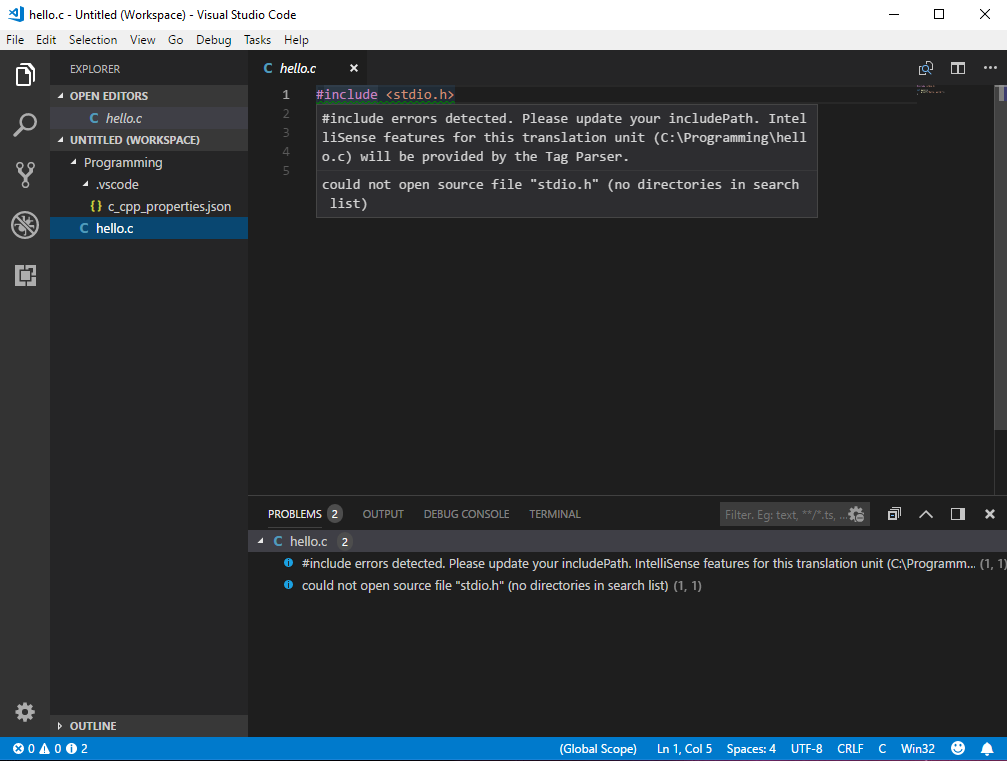Click the CRLF line ending indicator

coord(849,748)
